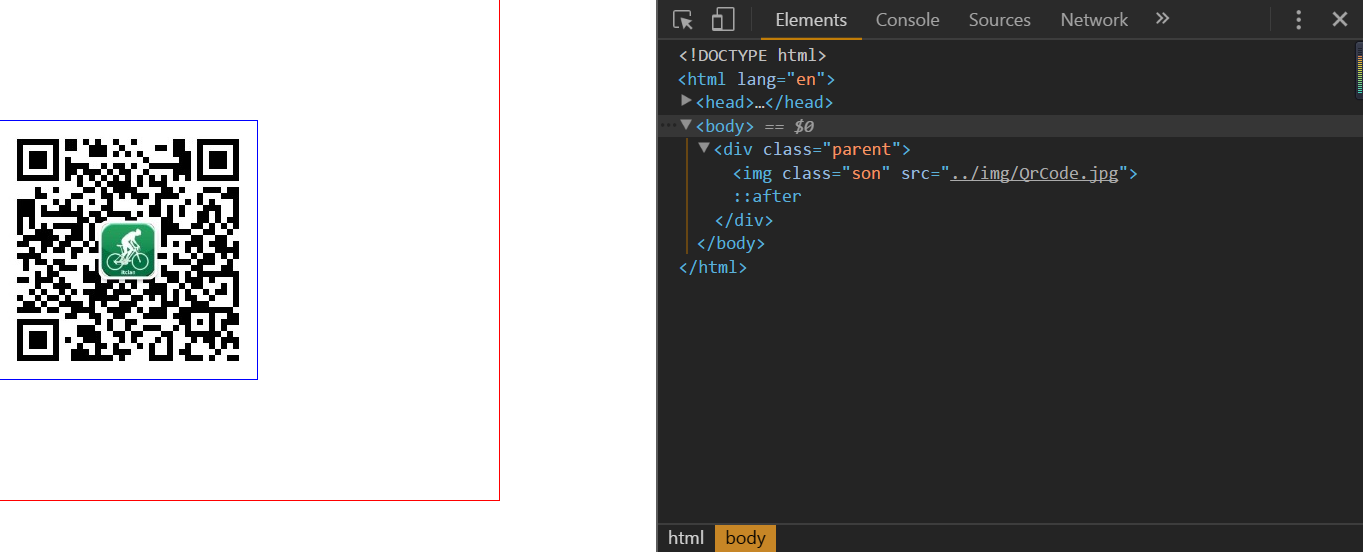This screenshot has width=1363, height=552.
Task: Select the ::after pseudo-element row
Action: (x=767, y=196)
